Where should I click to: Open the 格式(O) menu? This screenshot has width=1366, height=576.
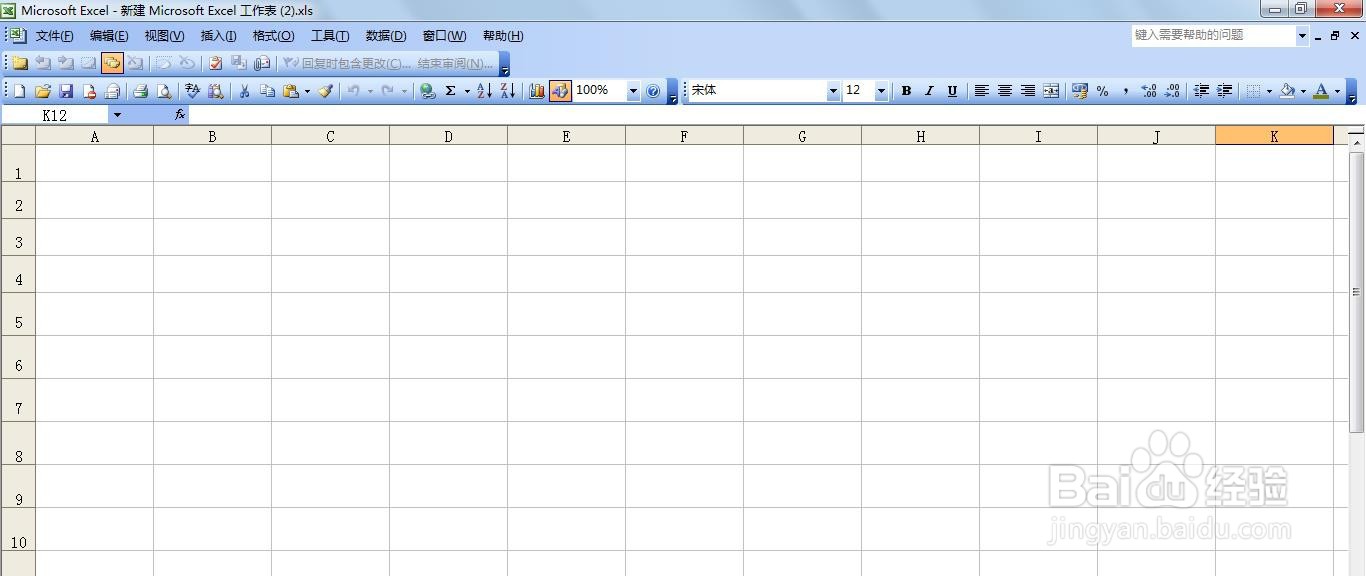point(273,36)
